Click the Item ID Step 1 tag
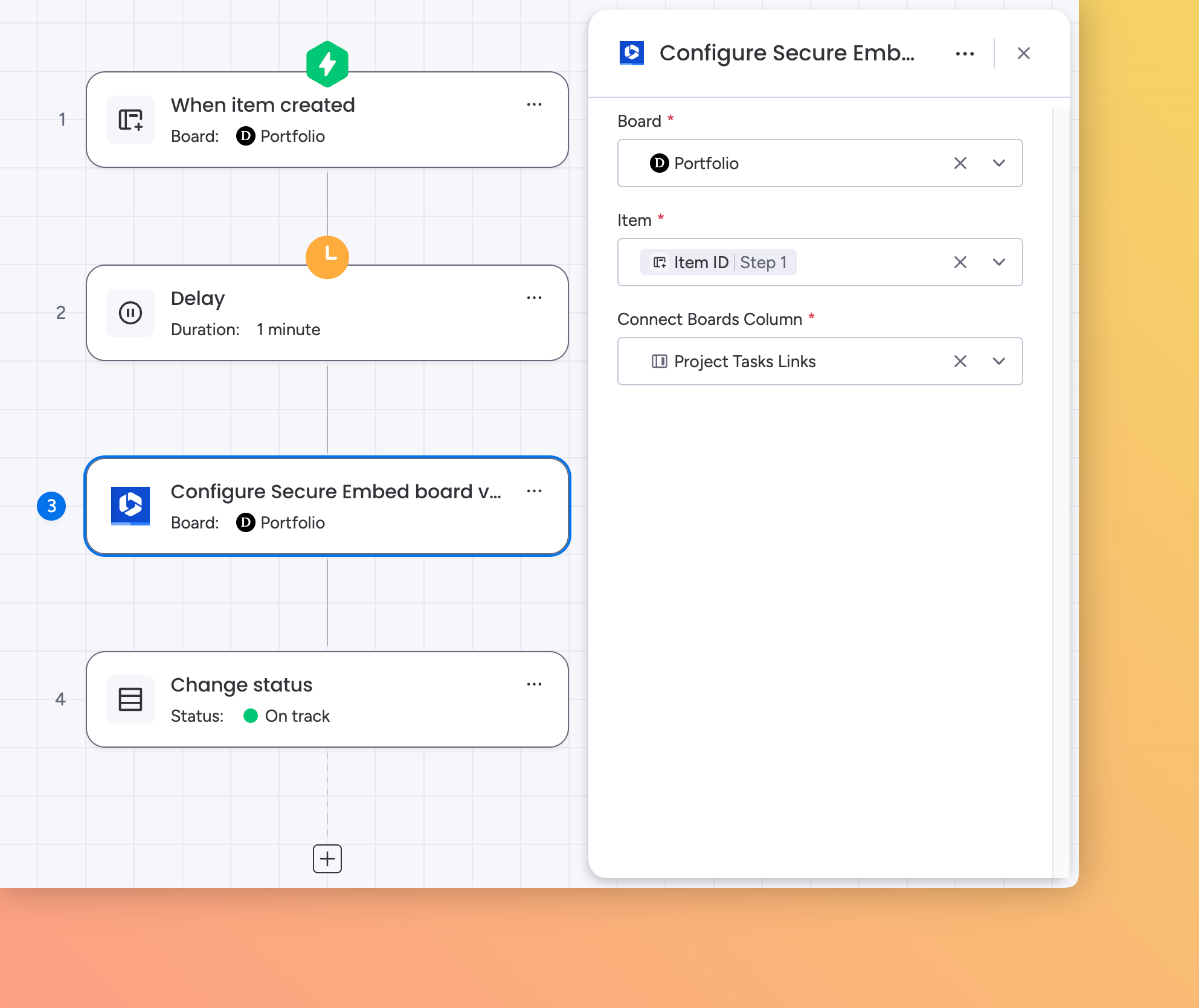 pyautogui.click(x=718, y=262)
